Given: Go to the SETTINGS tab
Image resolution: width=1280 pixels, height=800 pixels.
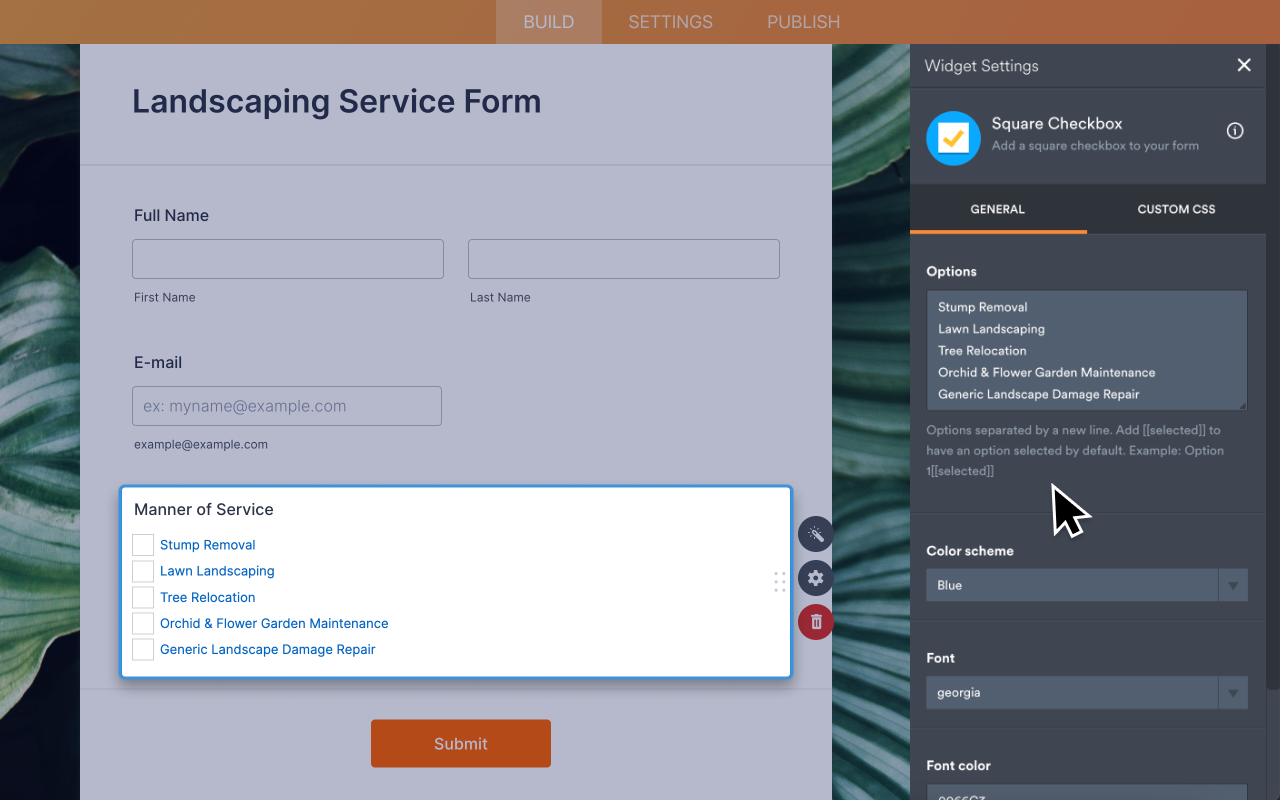Looking at the screenshot, I should [x=669, y=21].
